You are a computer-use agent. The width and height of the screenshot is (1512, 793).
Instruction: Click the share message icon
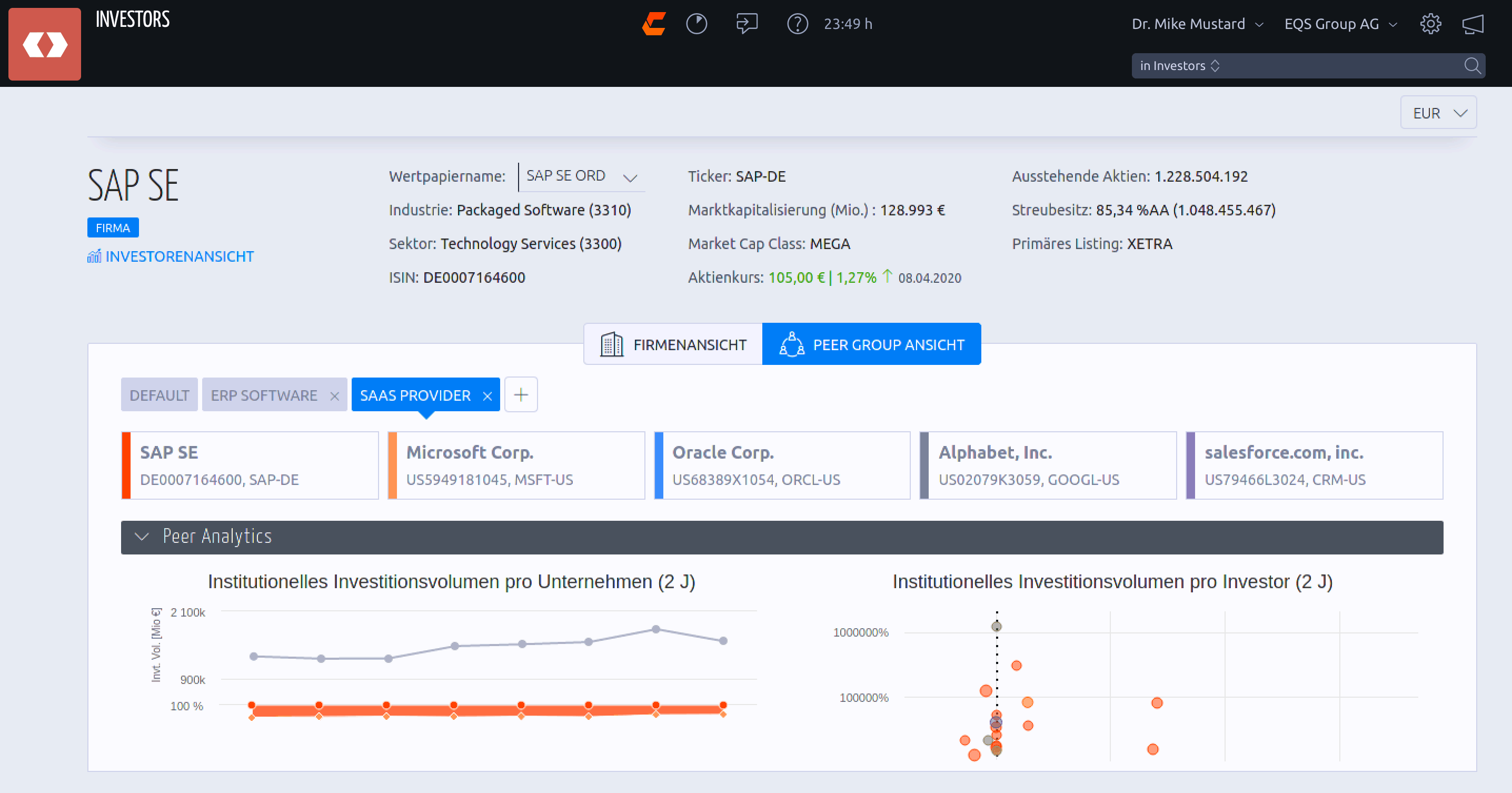pos(747,24)
